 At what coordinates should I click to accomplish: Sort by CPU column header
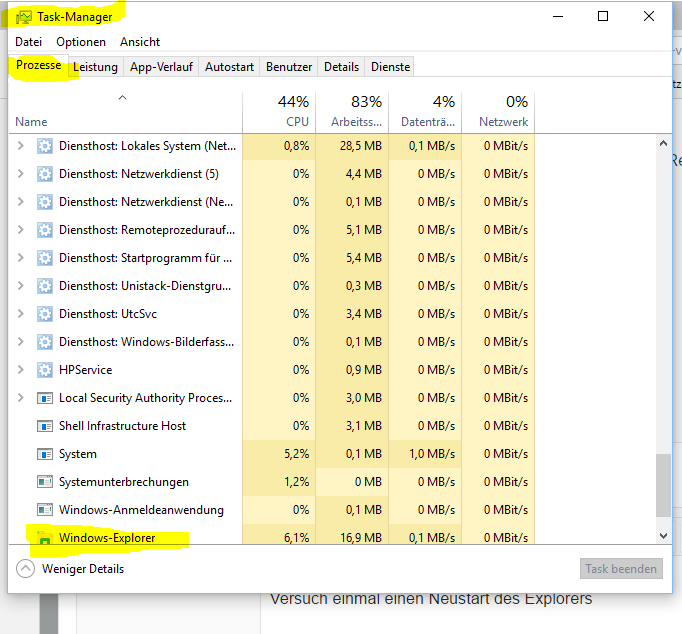pos(279,113)
